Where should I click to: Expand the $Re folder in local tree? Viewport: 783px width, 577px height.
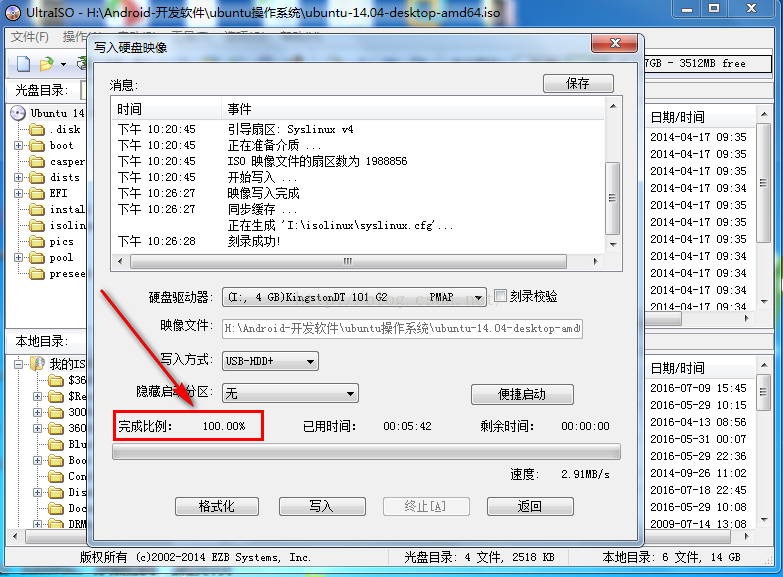[x=37, y=396]
